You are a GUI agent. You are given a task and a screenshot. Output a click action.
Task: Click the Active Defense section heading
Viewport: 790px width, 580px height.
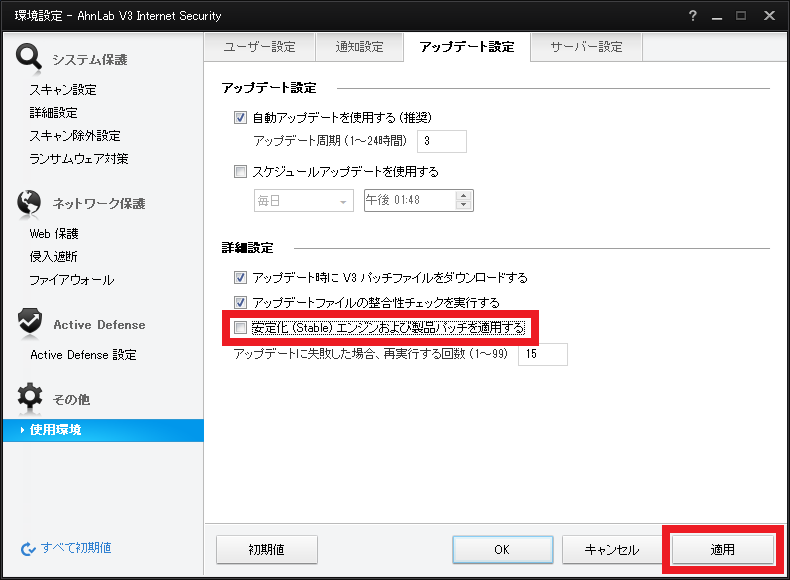coord(99,325)
